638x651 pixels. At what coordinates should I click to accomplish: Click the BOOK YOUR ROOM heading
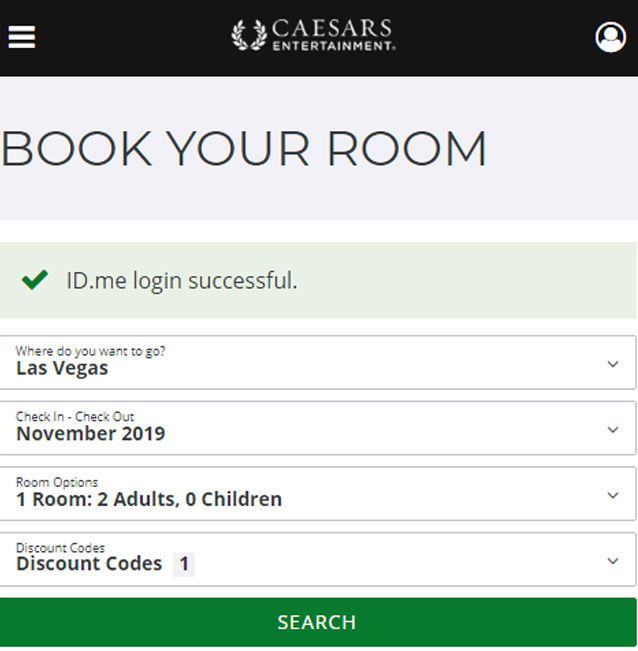[244, 149]
